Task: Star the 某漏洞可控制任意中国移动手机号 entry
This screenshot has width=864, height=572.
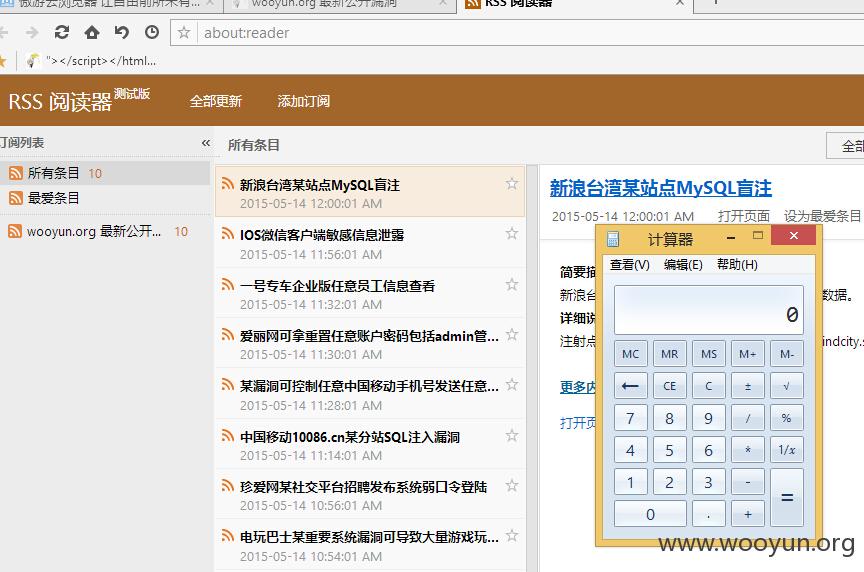Action: (x=512, y=385)
